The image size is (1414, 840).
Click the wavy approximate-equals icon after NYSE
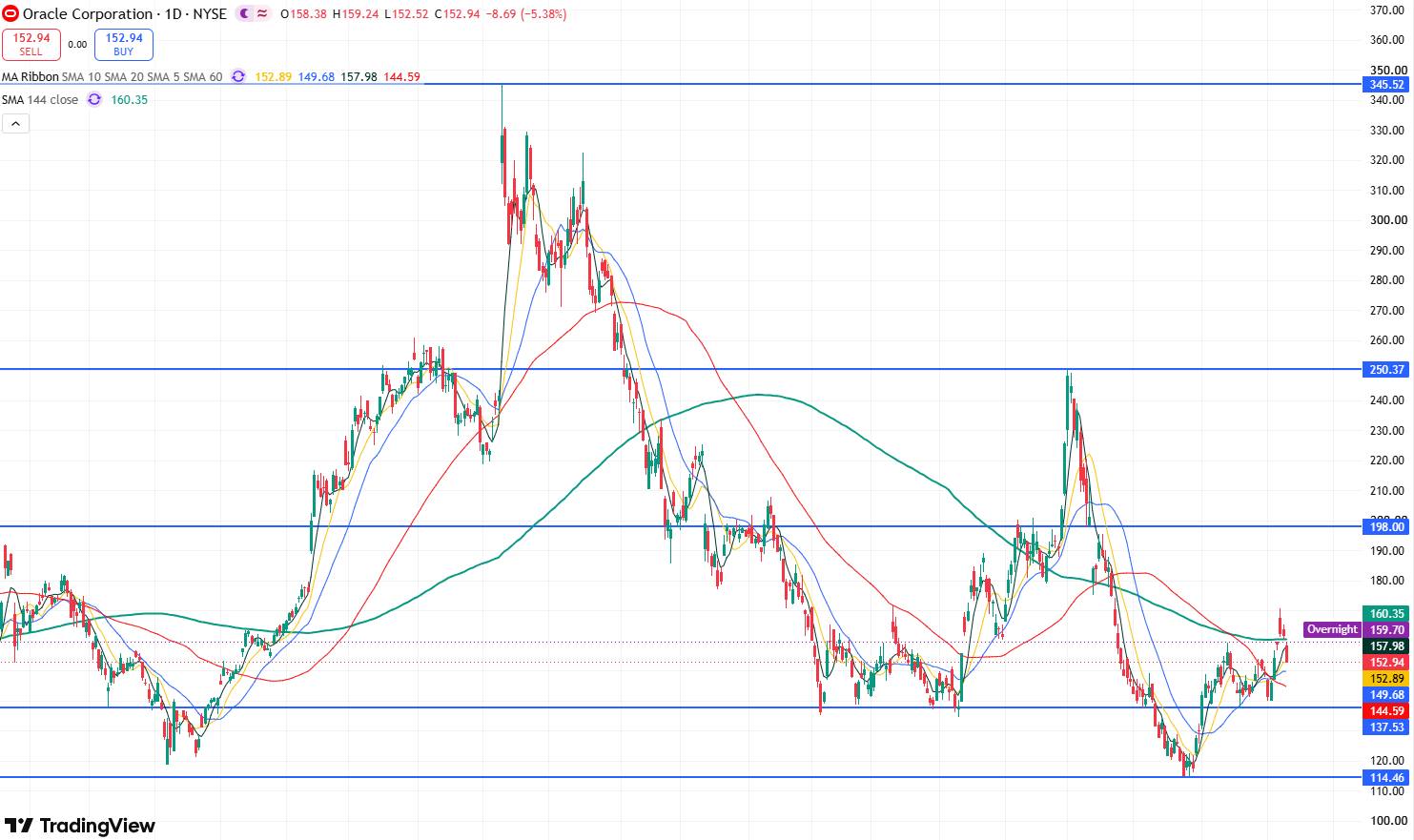[262, 14]
